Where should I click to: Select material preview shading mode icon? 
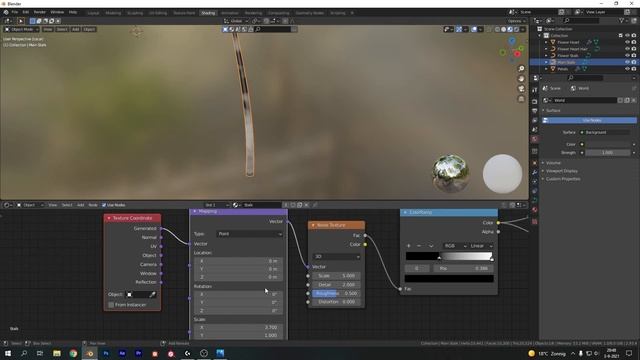[x=510, y=29]
